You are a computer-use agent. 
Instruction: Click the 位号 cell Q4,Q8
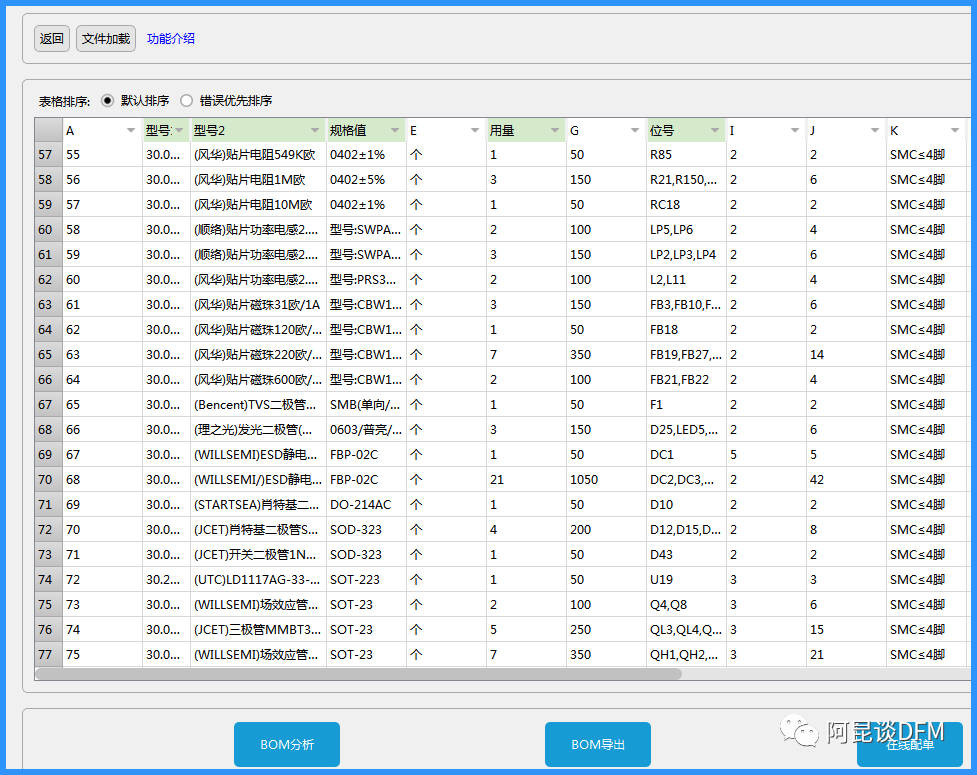(x=686, y=604)
